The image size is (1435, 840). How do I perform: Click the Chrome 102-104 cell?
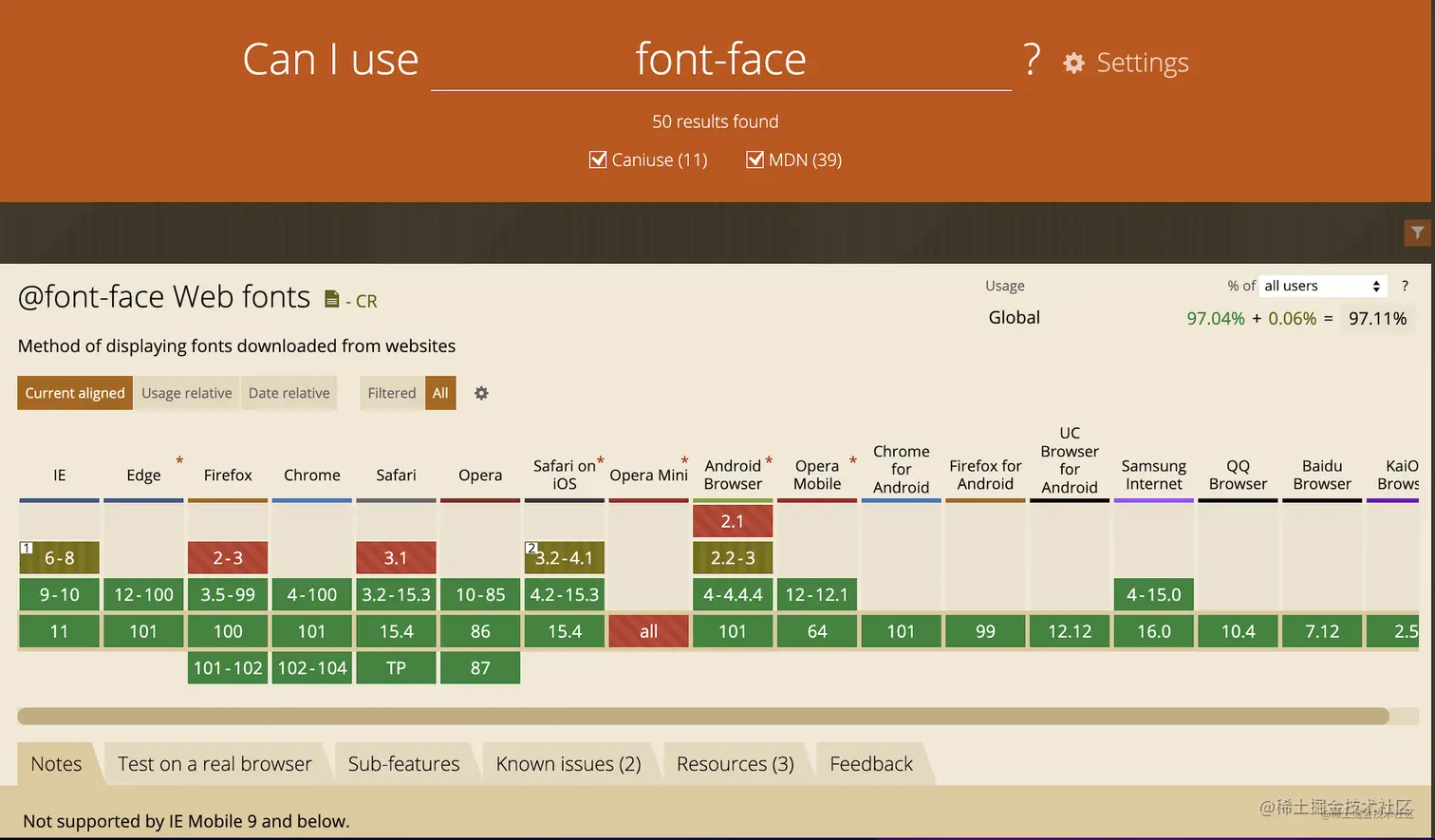[x=312, y=668]
